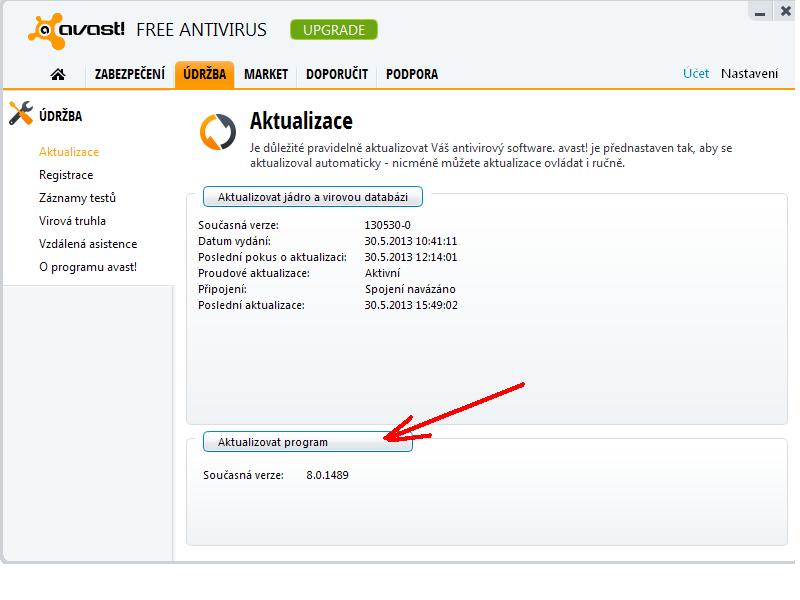Open the ZABEZPEČENÍ tab
This screenshot has width=800, height=600.
[x=130, y=74]
